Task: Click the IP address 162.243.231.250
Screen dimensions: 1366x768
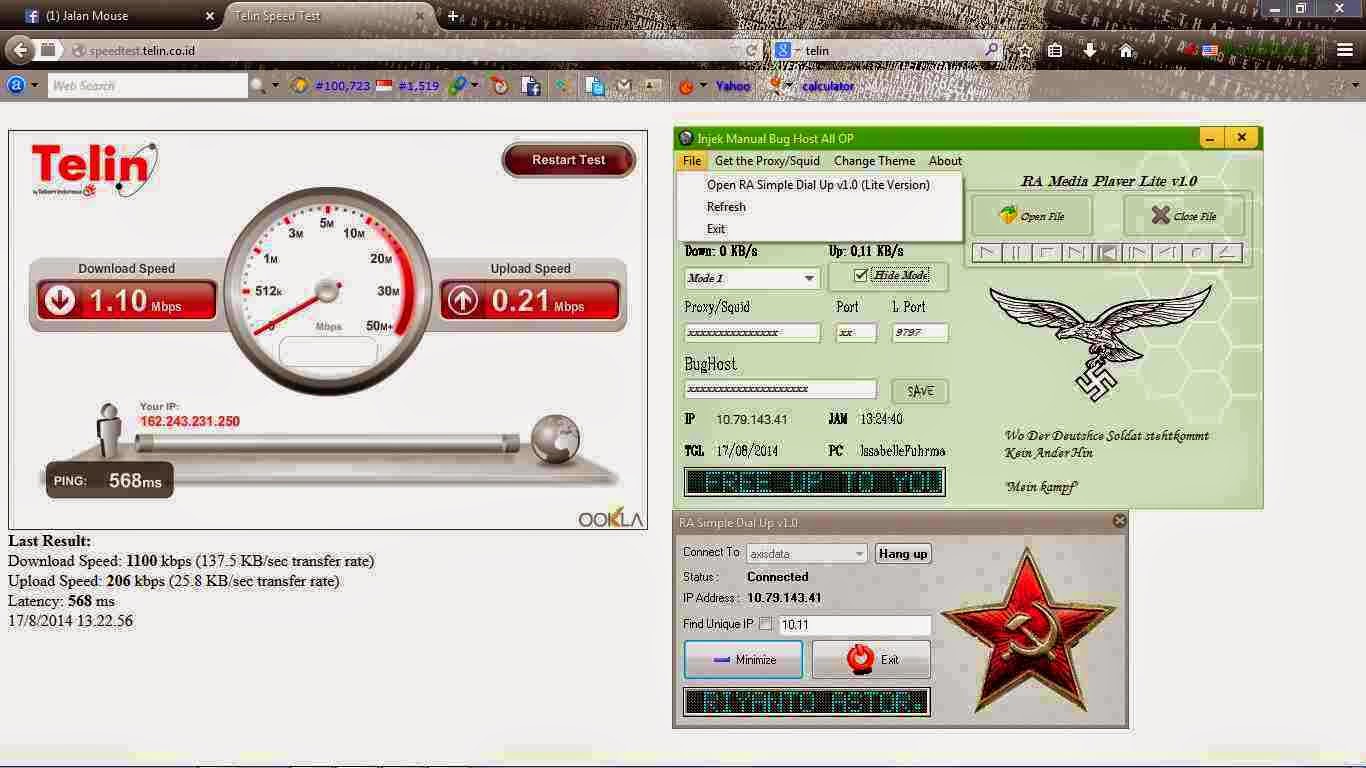Action: tap(190, 422)
